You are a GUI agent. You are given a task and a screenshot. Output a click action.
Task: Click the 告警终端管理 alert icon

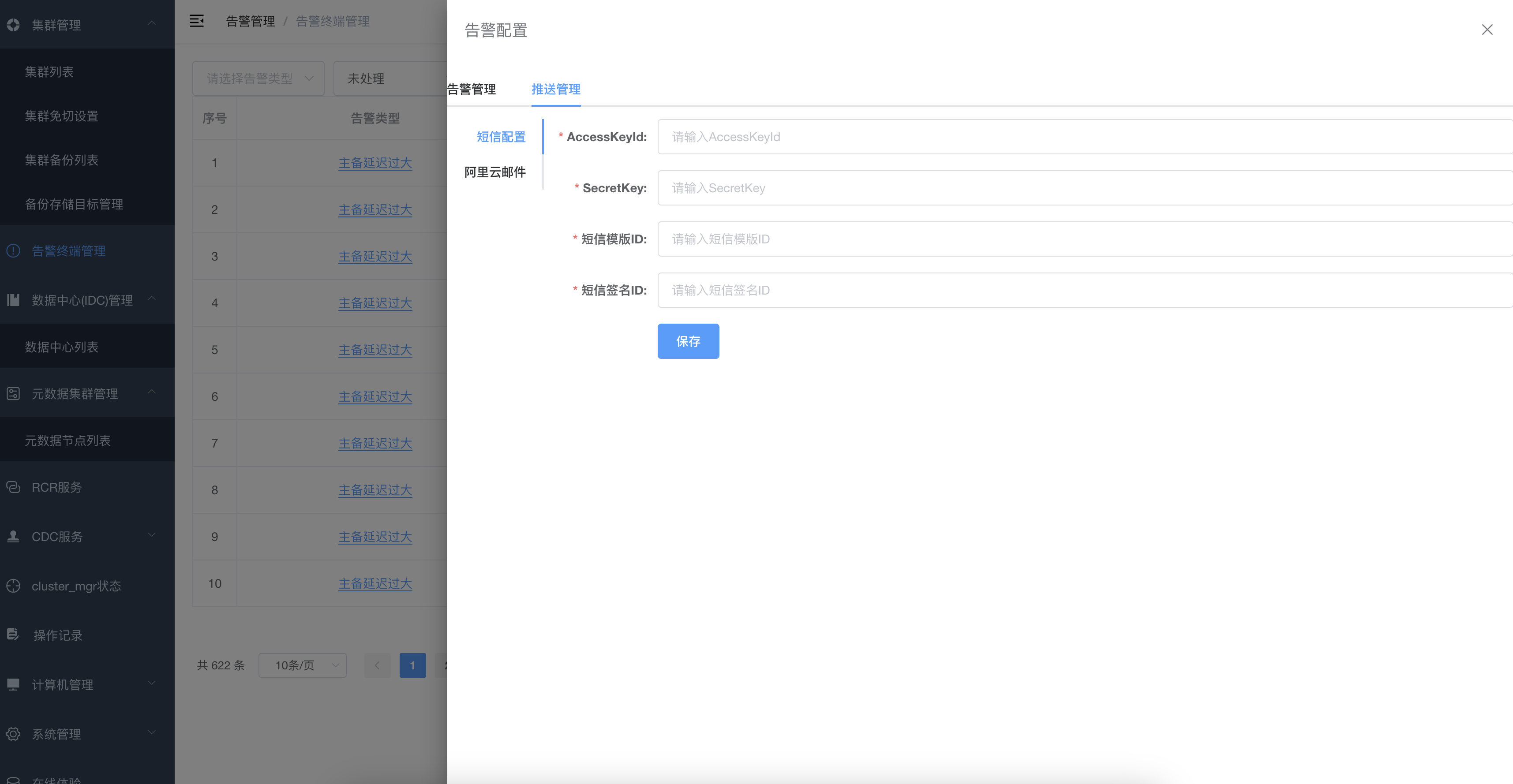point(13,251)
